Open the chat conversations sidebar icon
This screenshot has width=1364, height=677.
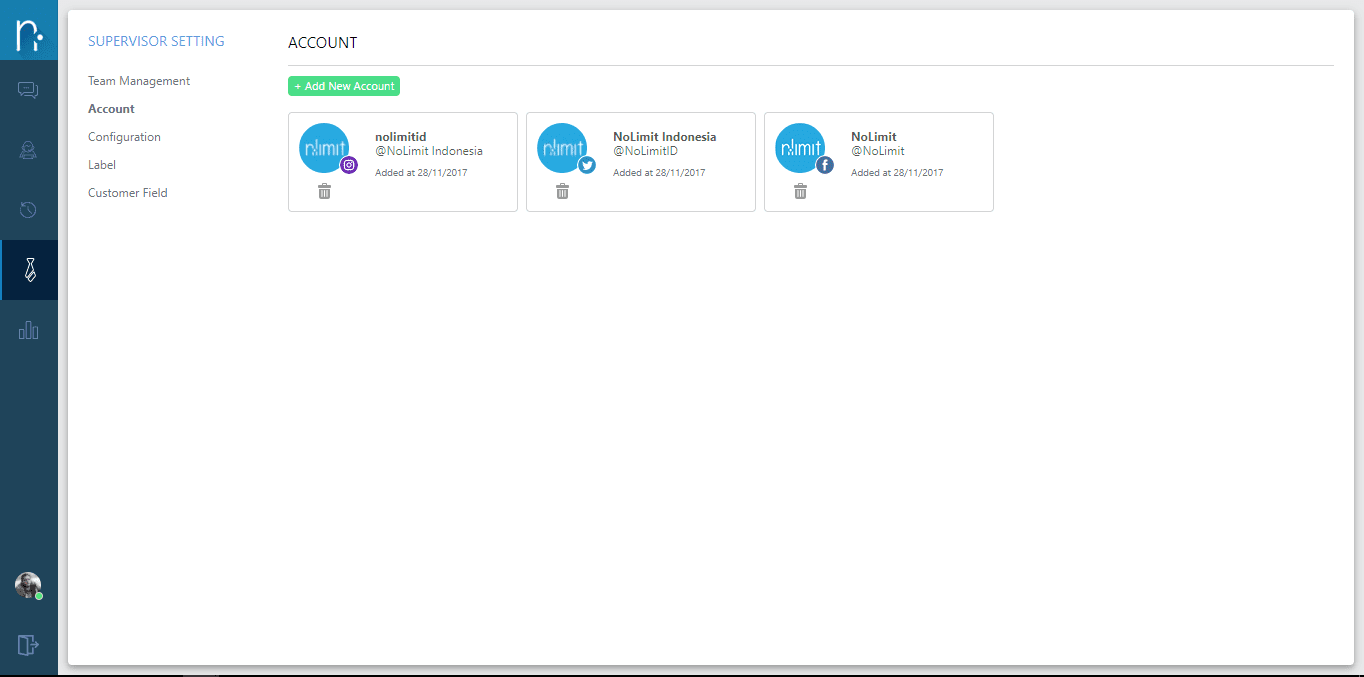pyautogui.click(x=28, y=91)
